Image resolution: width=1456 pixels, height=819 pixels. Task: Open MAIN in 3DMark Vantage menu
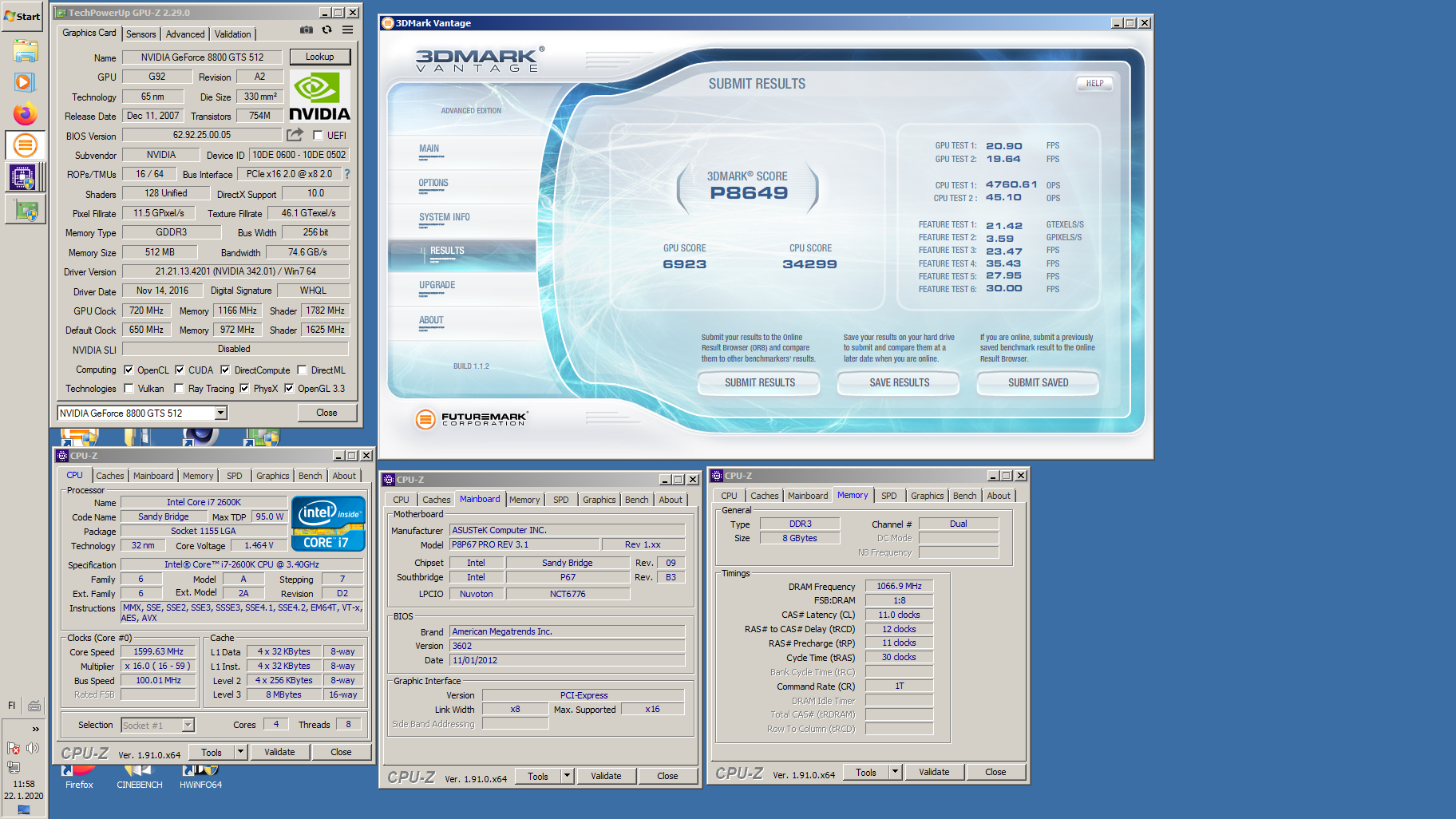click(429, 148)
